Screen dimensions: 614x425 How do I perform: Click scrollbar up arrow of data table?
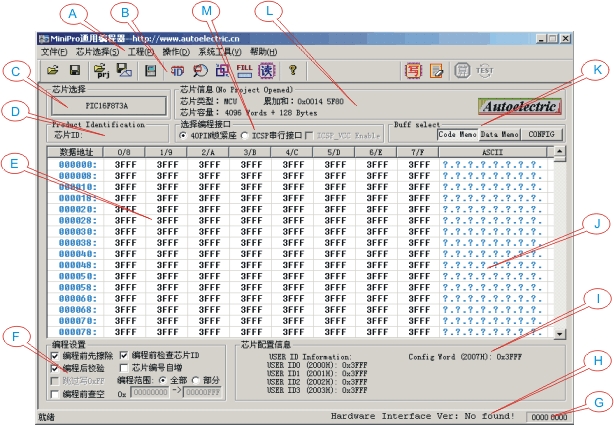(x=560, y=151)
